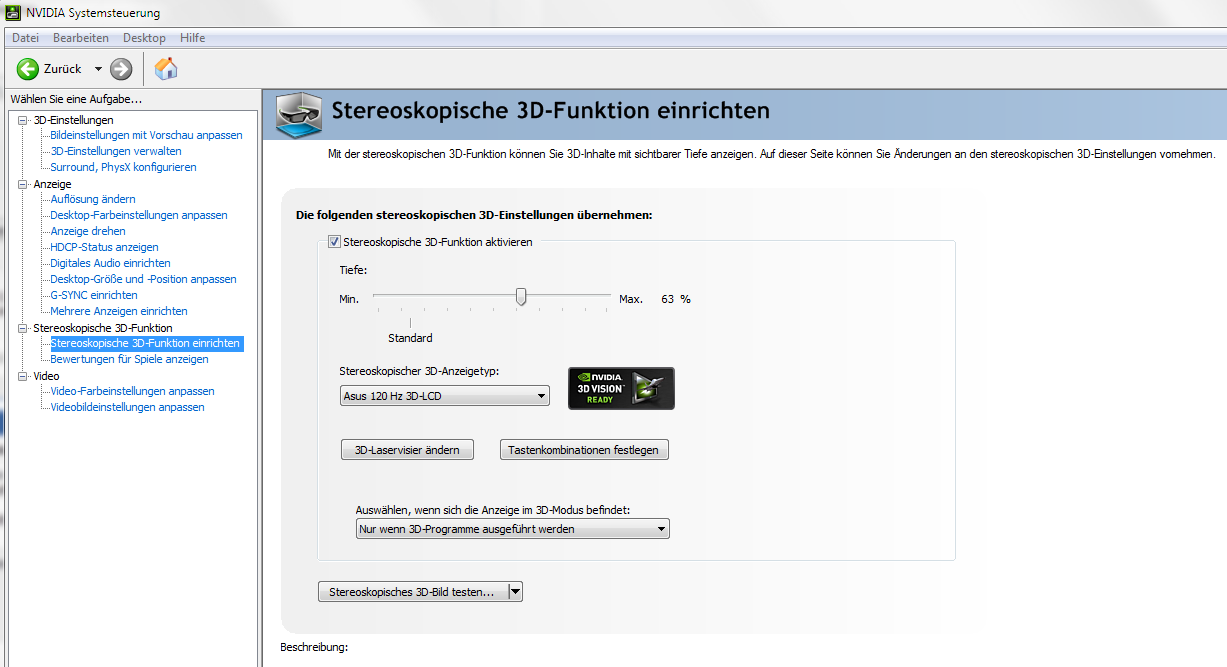Click the Tiefe depth slider handle
This screenshot has width=1227, height=667.
coord(521,297)
